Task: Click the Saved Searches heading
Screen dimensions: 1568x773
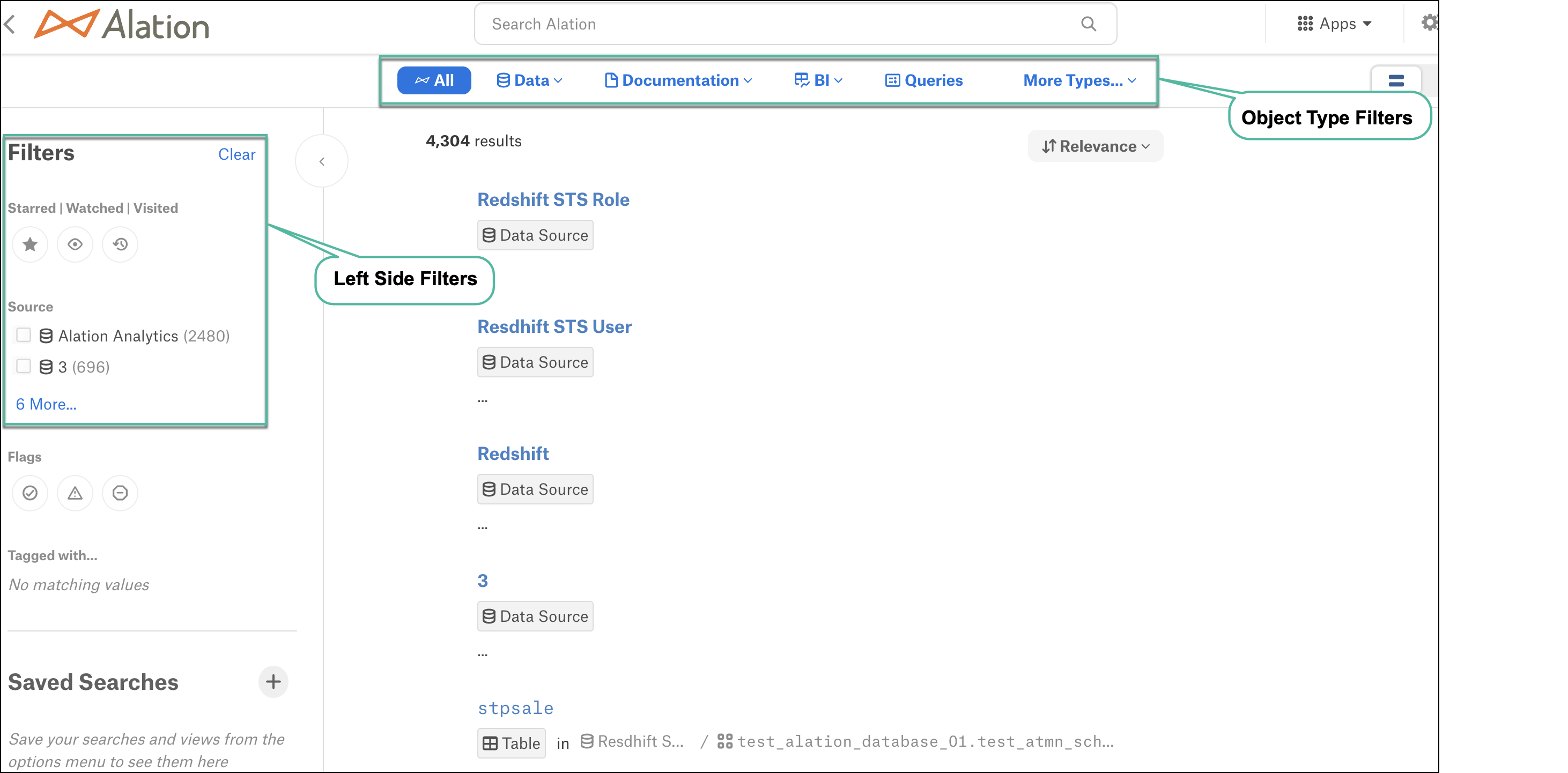Action: tap(93, 682)
